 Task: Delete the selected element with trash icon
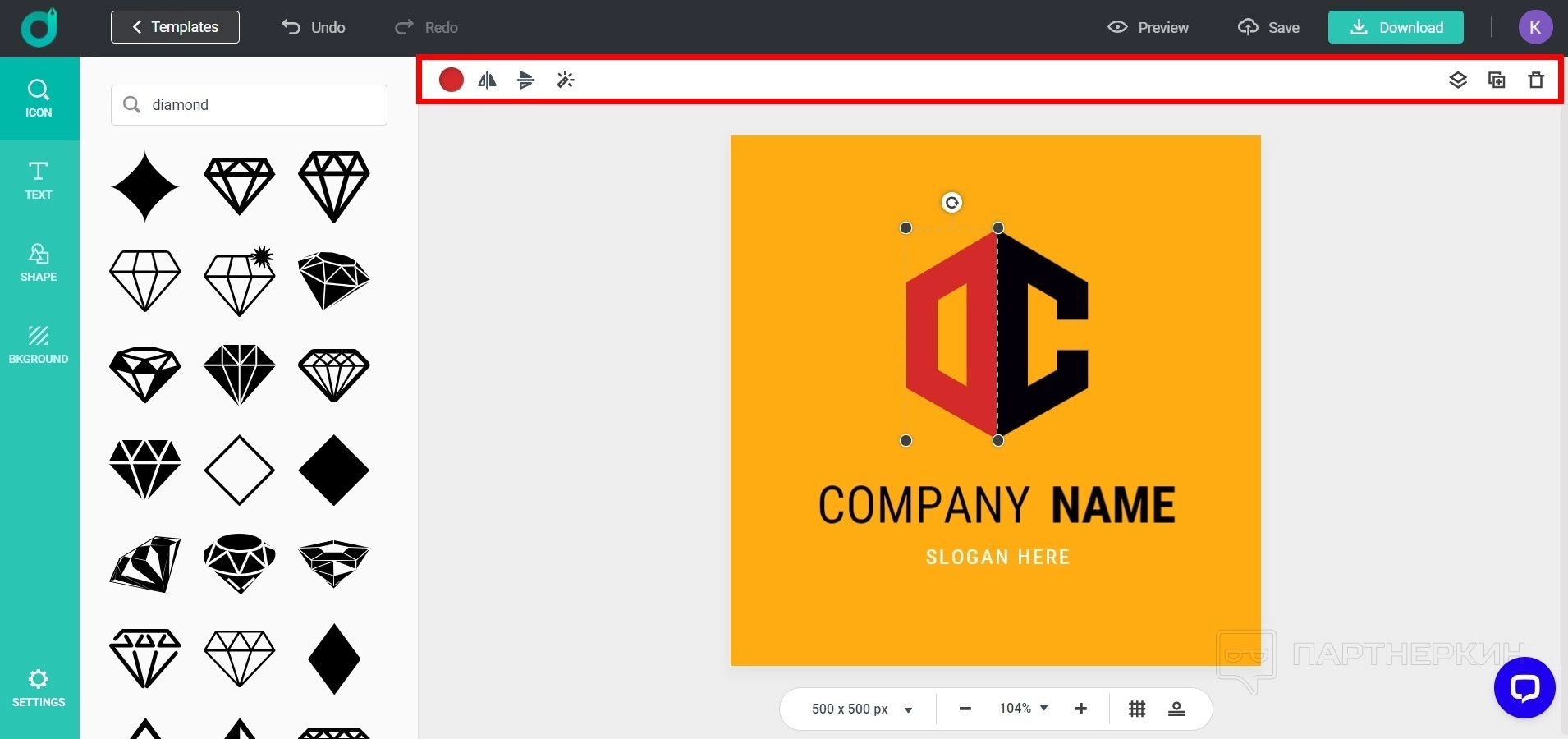click(1535, 80)
